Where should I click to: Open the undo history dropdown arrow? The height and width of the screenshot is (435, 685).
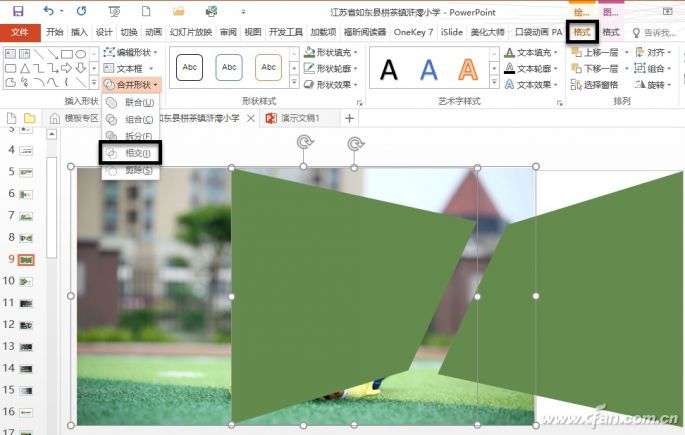(62, 11)
